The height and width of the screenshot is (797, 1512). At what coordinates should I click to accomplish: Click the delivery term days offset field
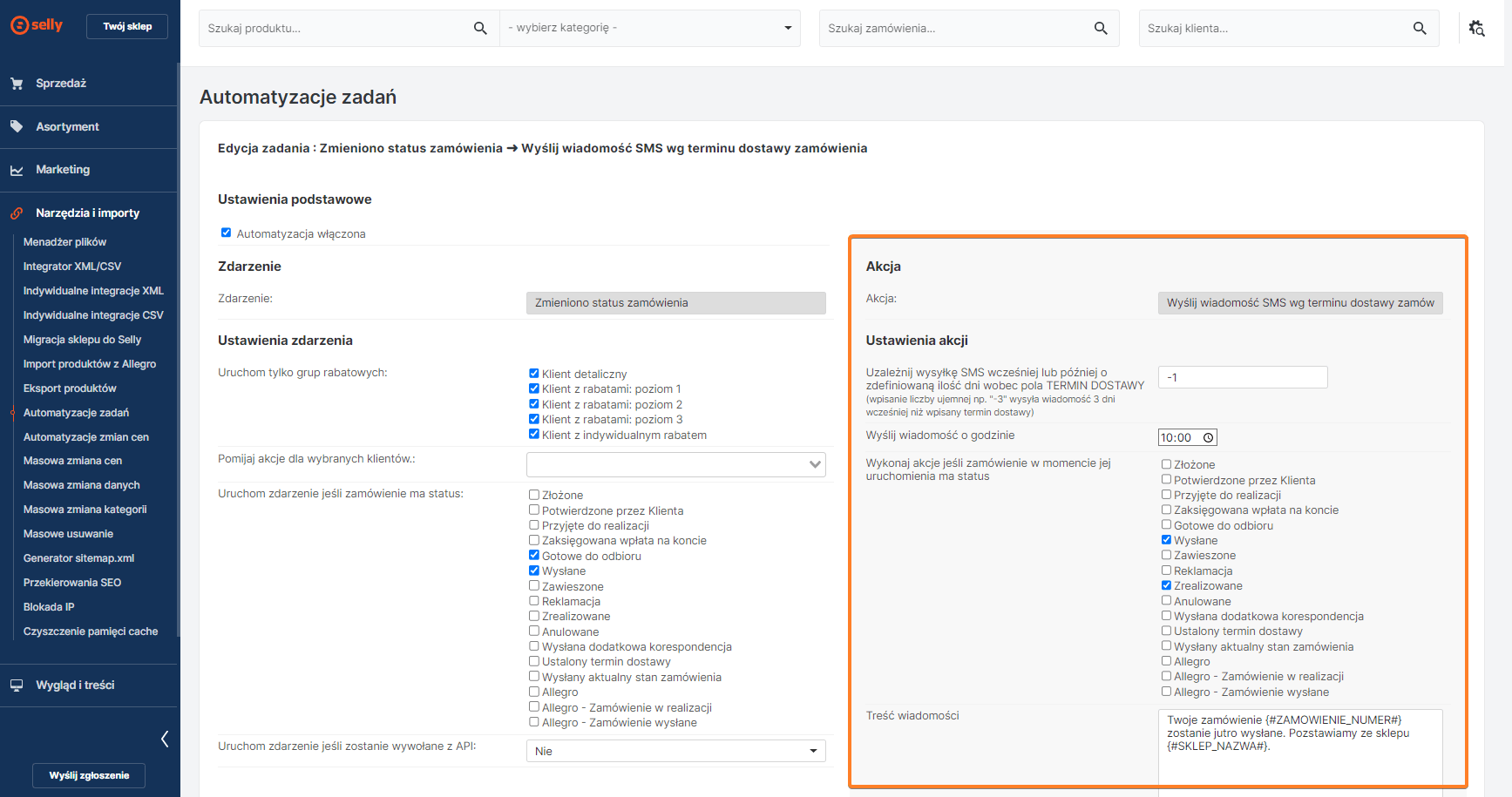(1242, 377)
